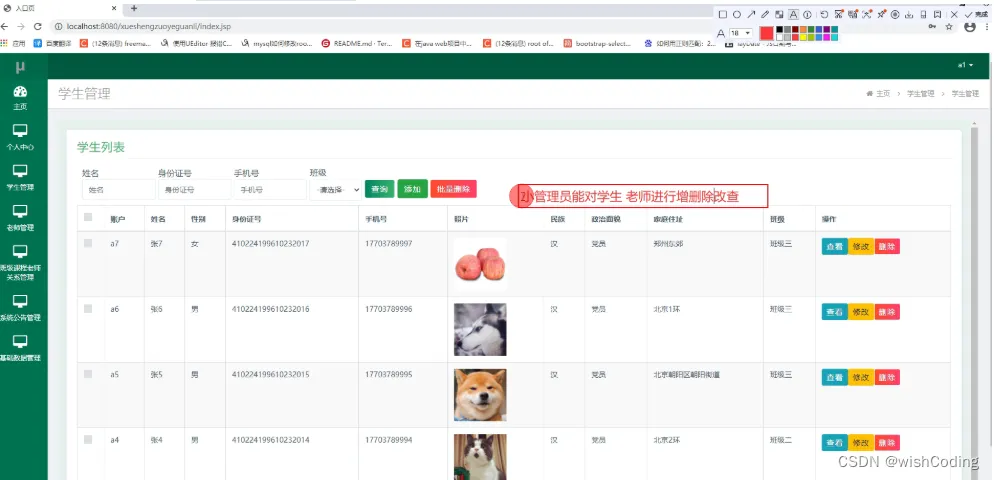Select the arrow annotation tool
Viewport: 994px width, 480px height.
(x=751, y=15)
